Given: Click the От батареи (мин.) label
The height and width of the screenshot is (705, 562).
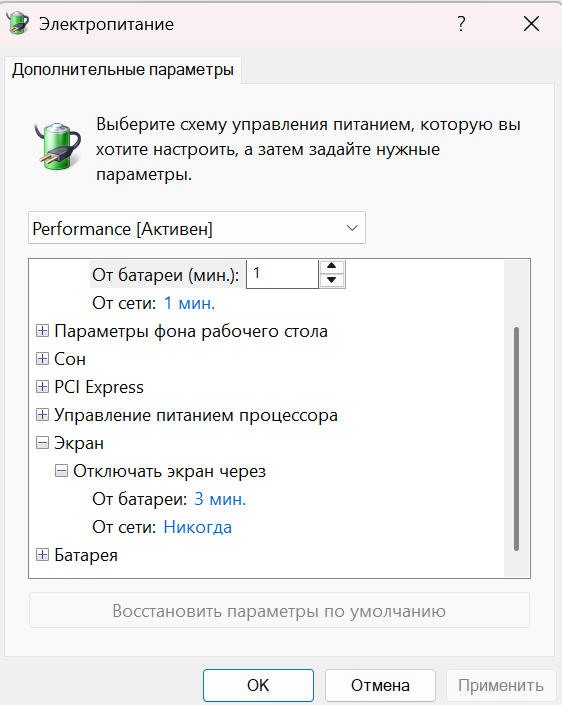Looking at the screenshot, I should 166,275.
